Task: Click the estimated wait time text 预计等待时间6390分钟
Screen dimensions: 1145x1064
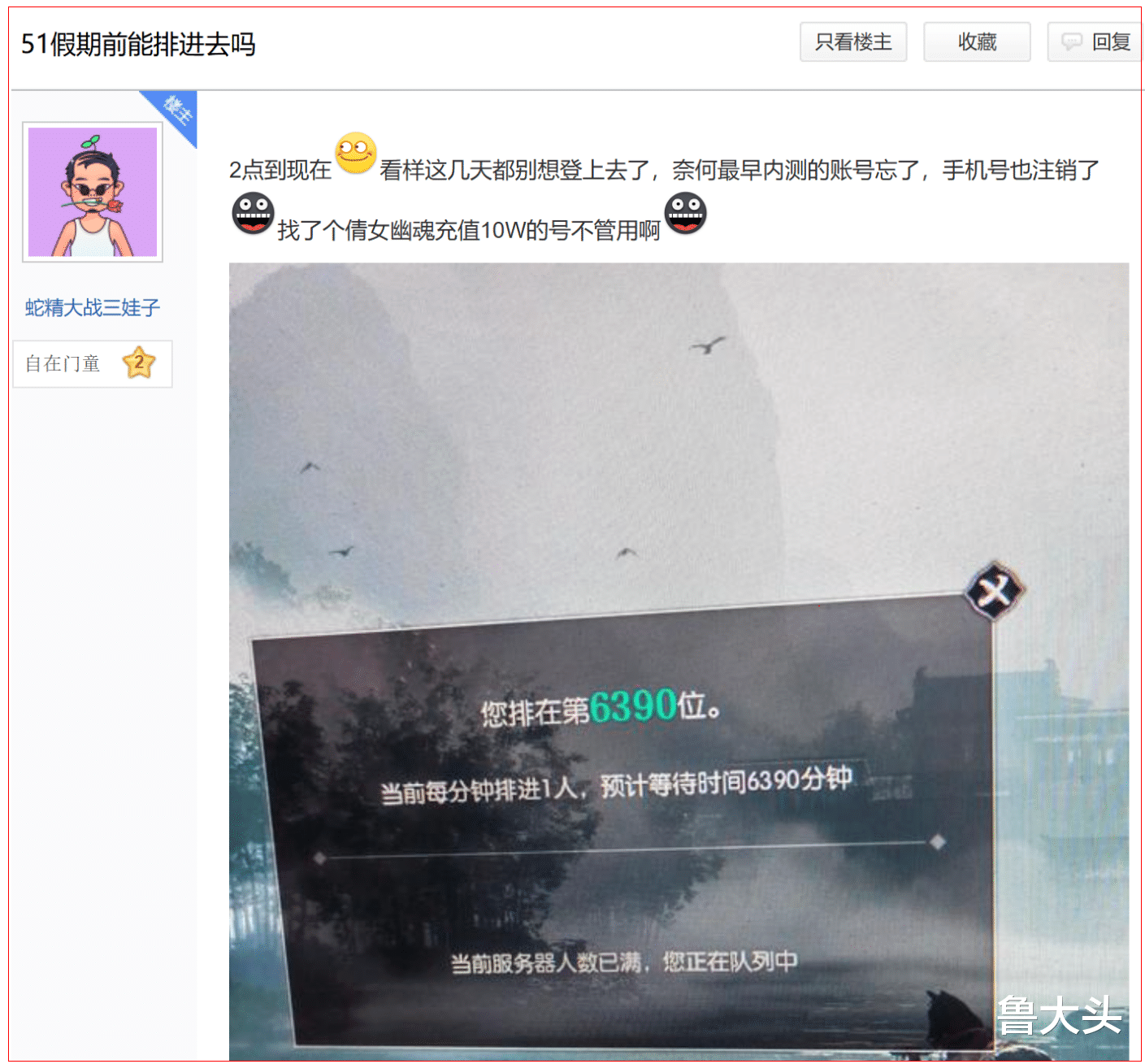Action: click(x=726, y=782)
